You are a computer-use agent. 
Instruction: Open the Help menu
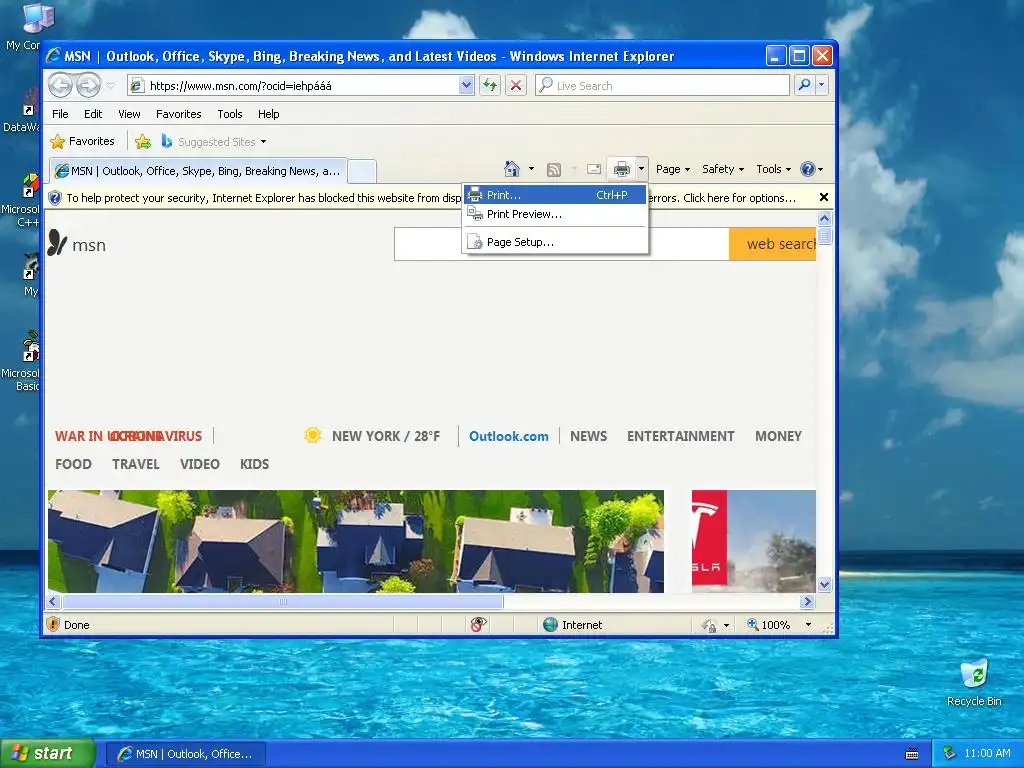pos(268,114)
